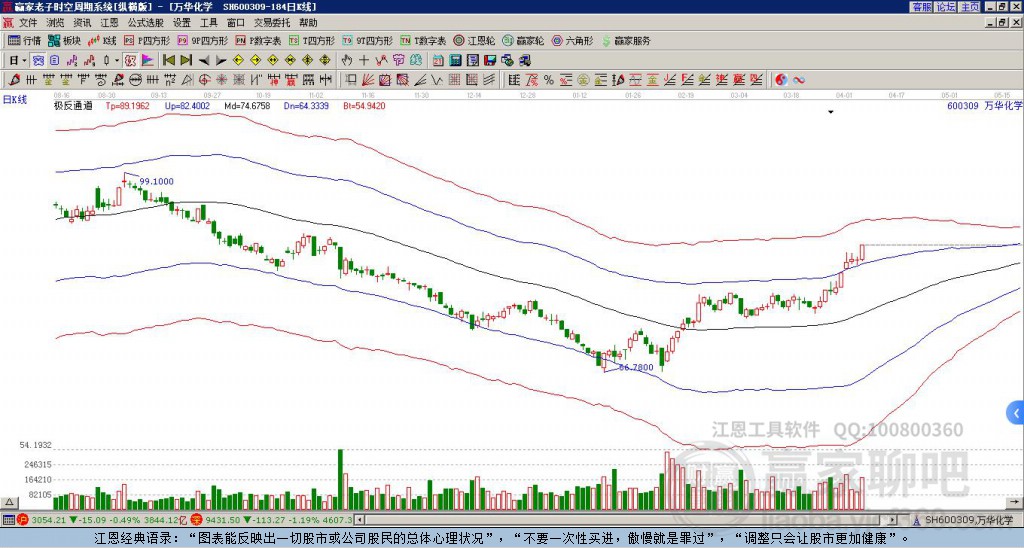This screenshot has height=548, width=1024.
Task: Open the 交易委托 menu
Action: click(272, 23)
